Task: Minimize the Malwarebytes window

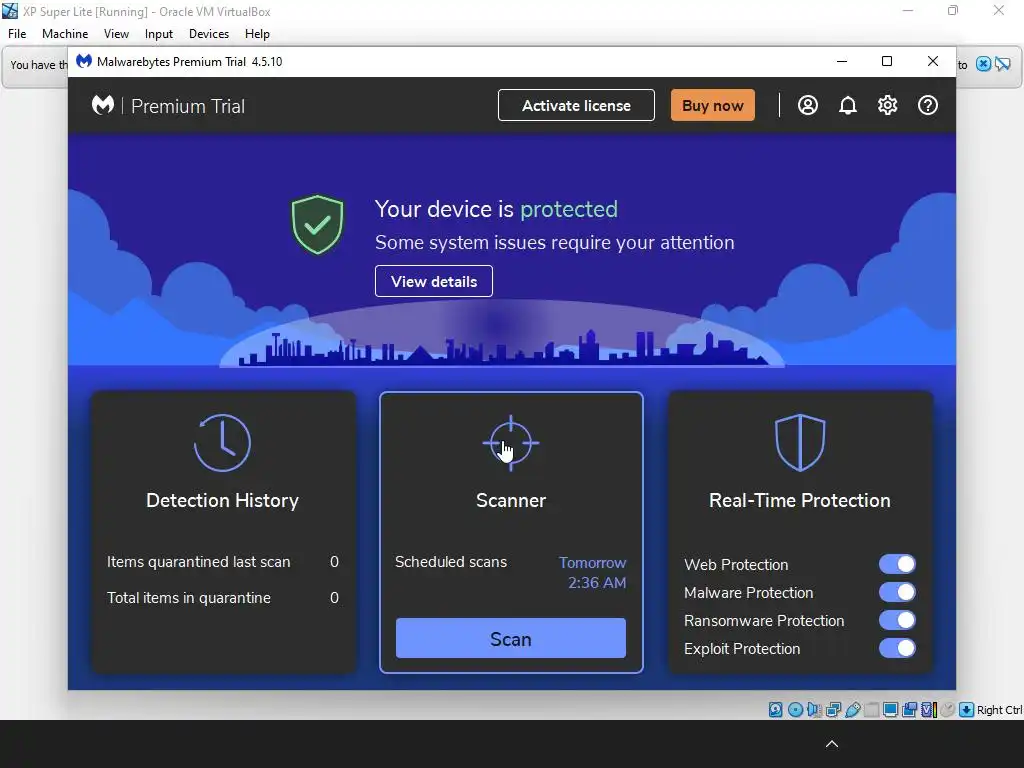Action: pyautogui.click(x=842, y=61)
